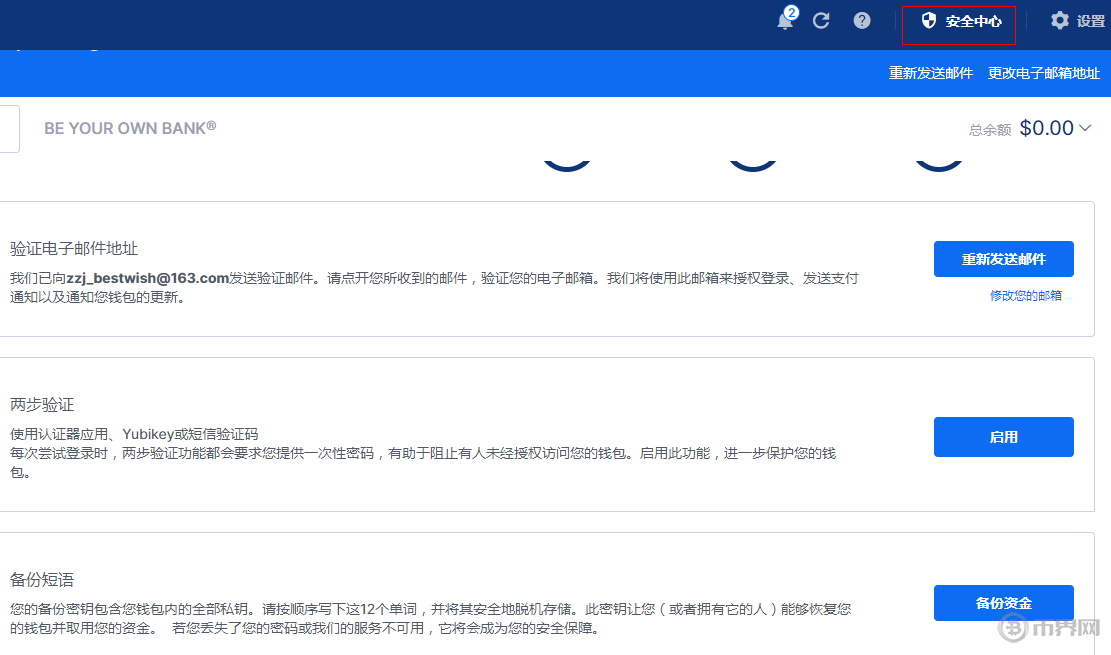Click the 修改您的邮箱 link

pyautogui.click(x=1026, y=295)
